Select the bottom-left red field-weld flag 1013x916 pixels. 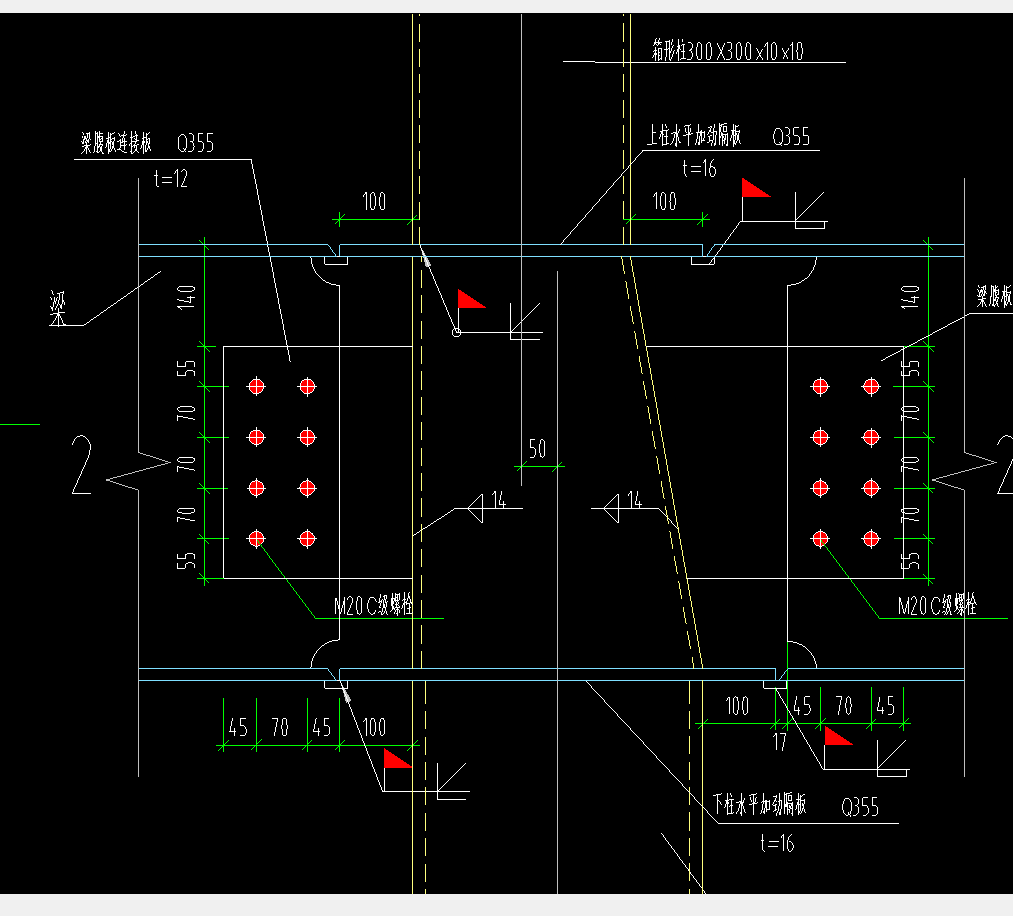[x=397, y=759]
